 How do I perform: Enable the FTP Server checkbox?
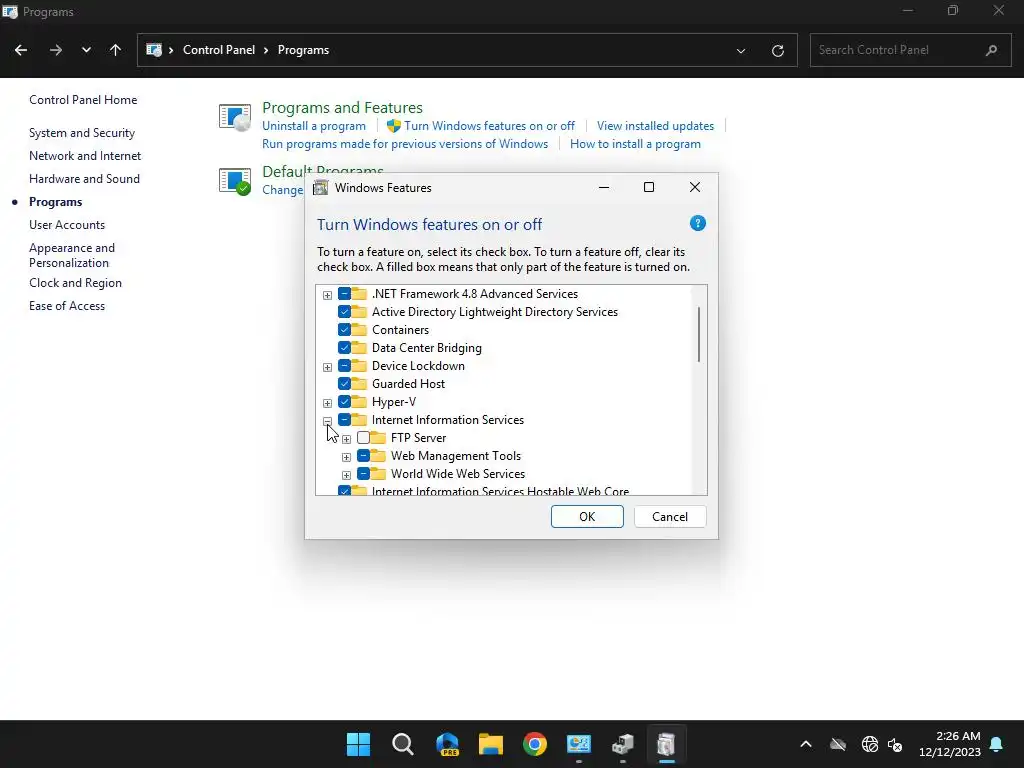363,438
